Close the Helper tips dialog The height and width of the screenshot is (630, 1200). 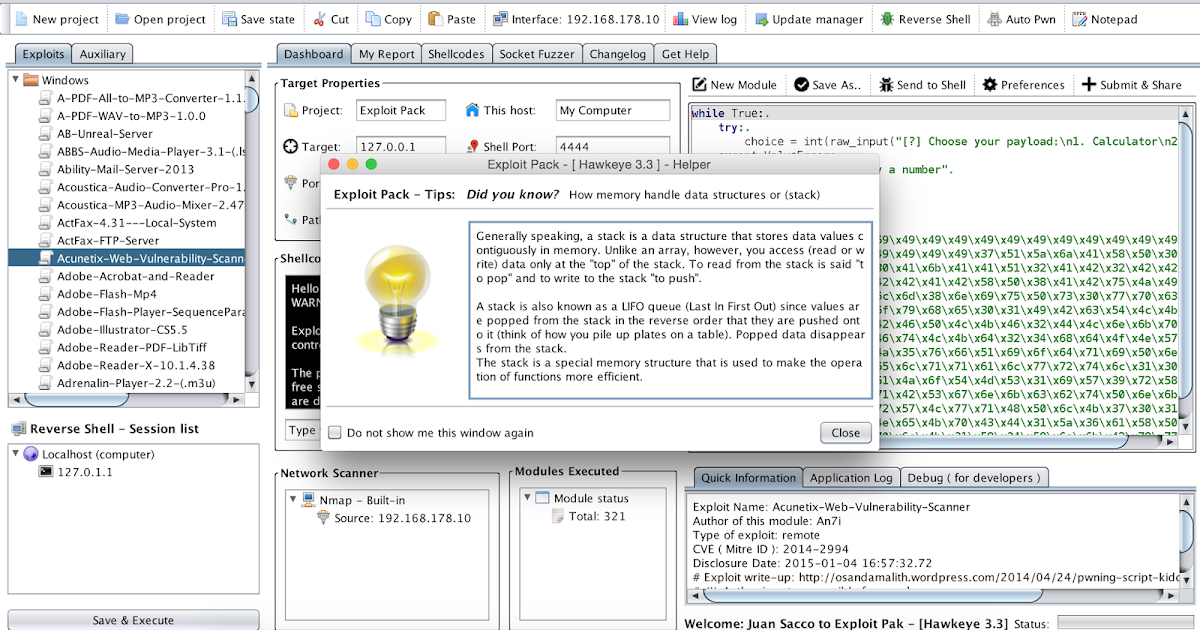(x=845, y=433)
